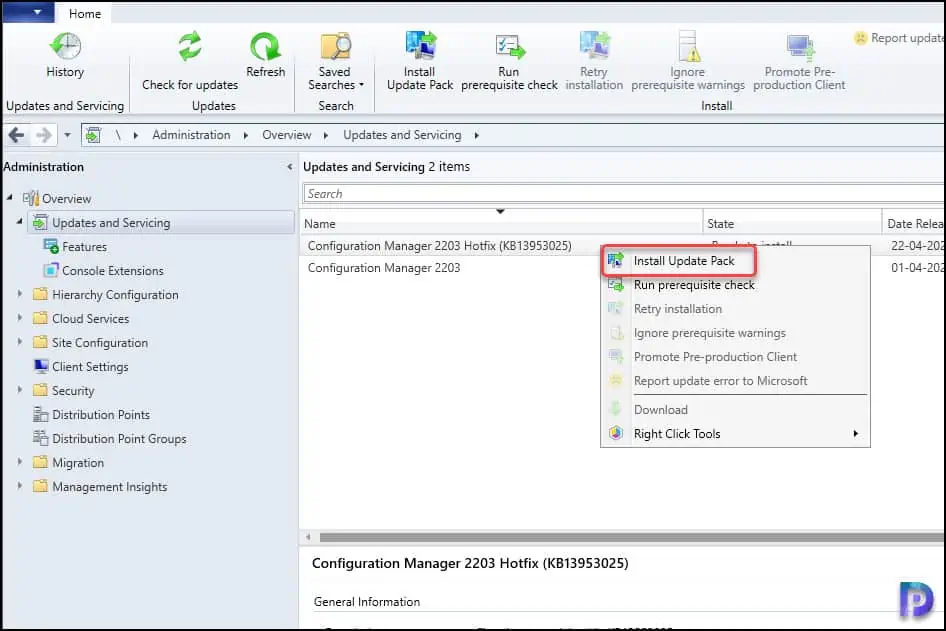
Task: Select the Features node
Action: point(84,247)
